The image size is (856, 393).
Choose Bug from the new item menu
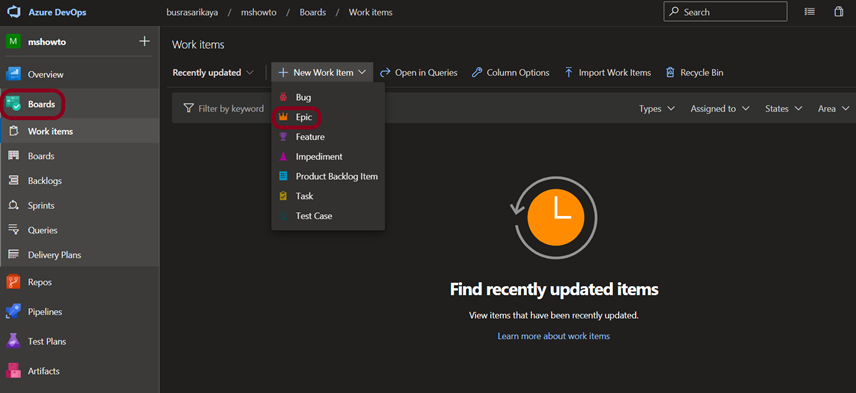click(328, 97)
